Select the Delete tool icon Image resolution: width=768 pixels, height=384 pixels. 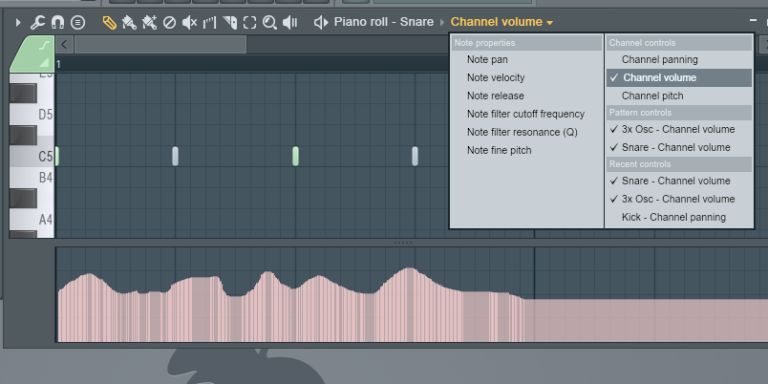tap(169, 23)
